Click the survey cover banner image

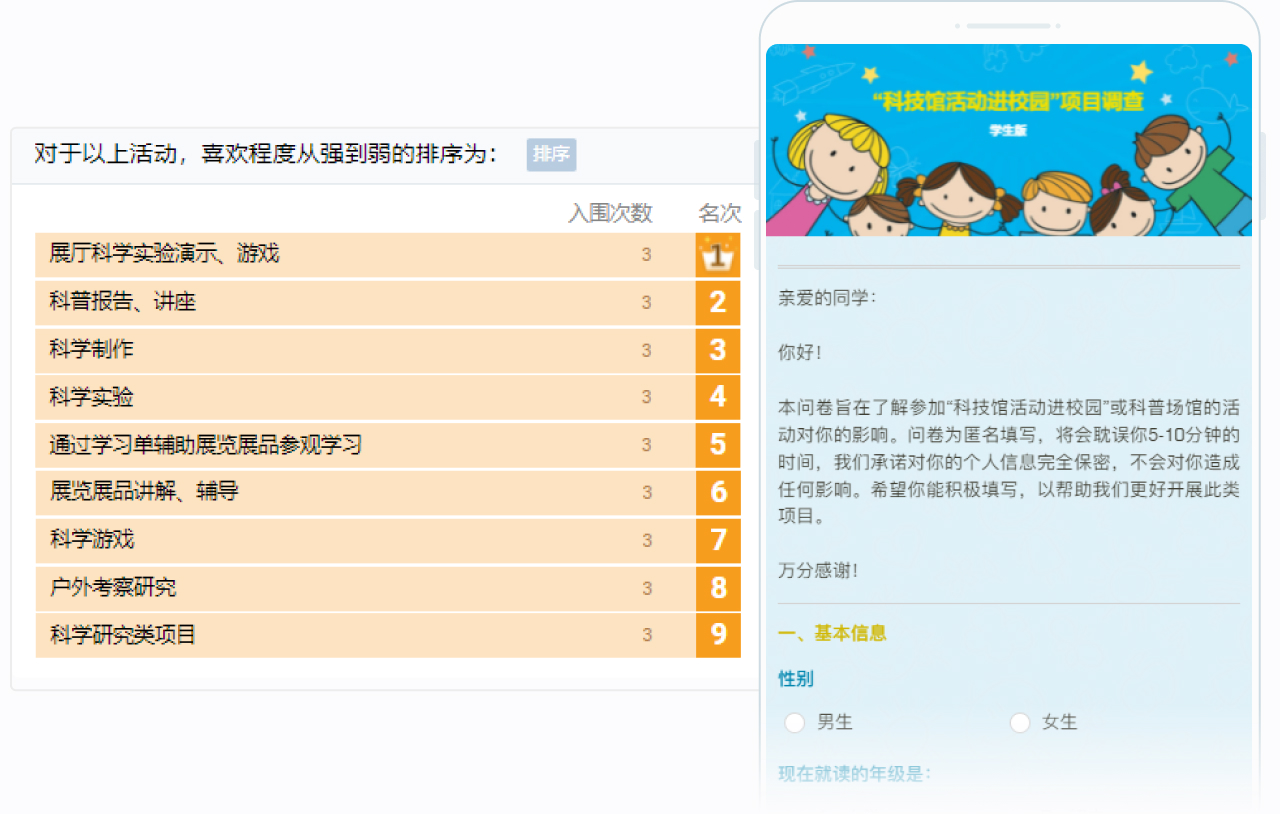(x=1009, y=138)
